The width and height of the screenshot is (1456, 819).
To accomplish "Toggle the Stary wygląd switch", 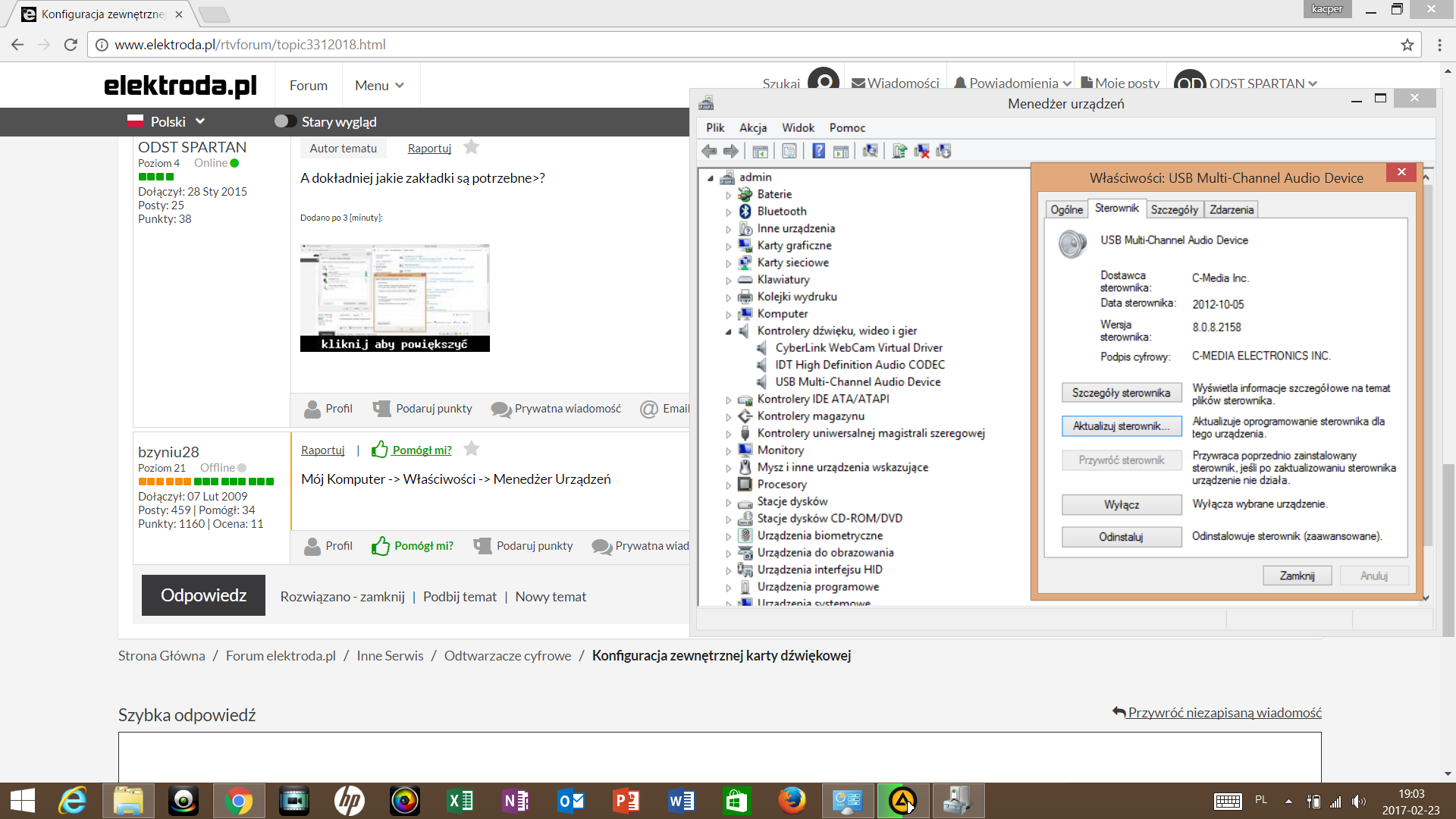I will click(x=285, y=121).
